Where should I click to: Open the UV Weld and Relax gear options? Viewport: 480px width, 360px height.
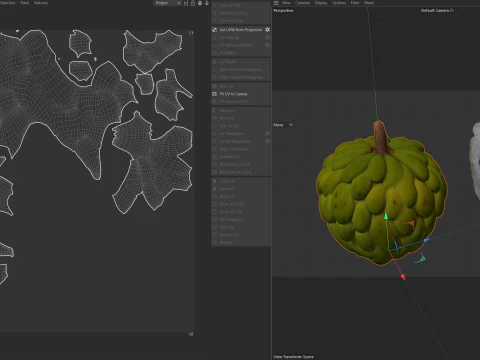267,45
